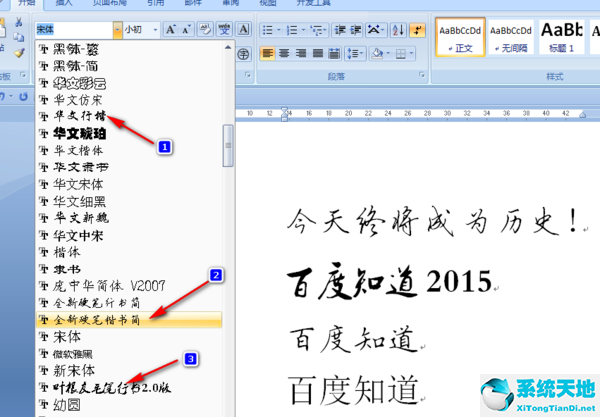Expand the Borders dropdown arrow
Image resolution: width=600 pixels, height=417 pixels.
[411, 54]
